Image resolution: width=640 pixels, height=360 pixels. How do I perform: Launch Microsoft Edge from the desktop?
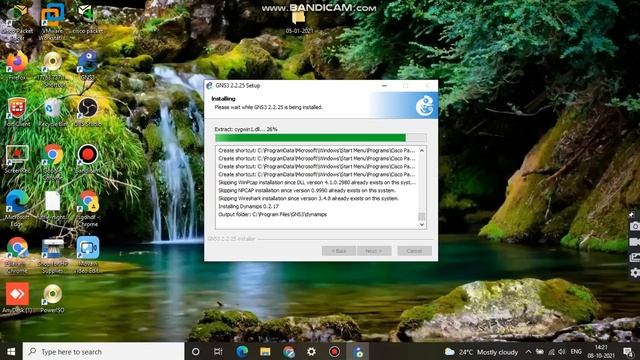pos(17,208)
